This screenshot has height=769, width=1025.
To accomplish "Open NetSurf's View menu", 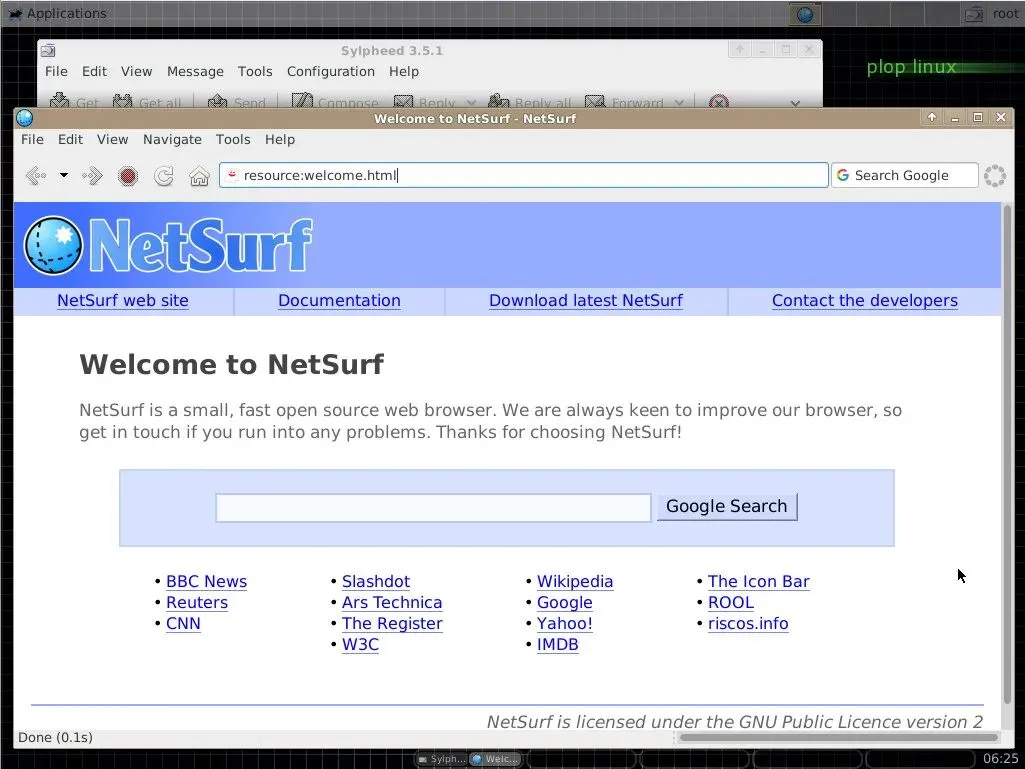I will pos(112,139).
